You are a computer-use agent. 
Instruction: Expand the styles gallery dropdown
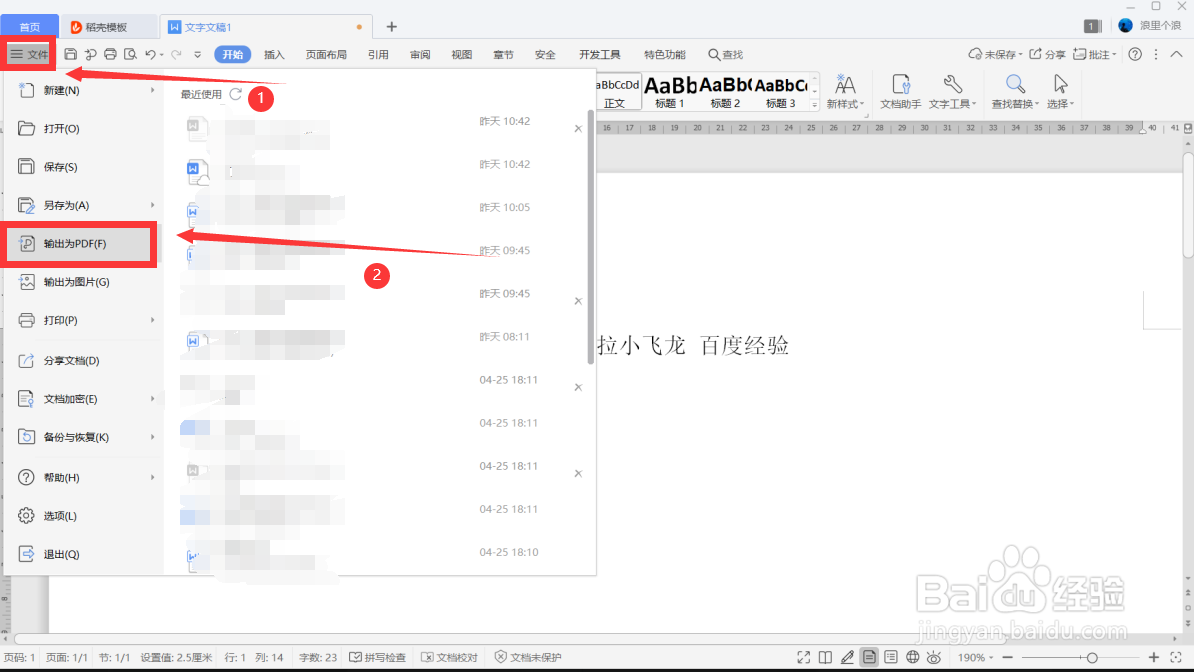814,104
